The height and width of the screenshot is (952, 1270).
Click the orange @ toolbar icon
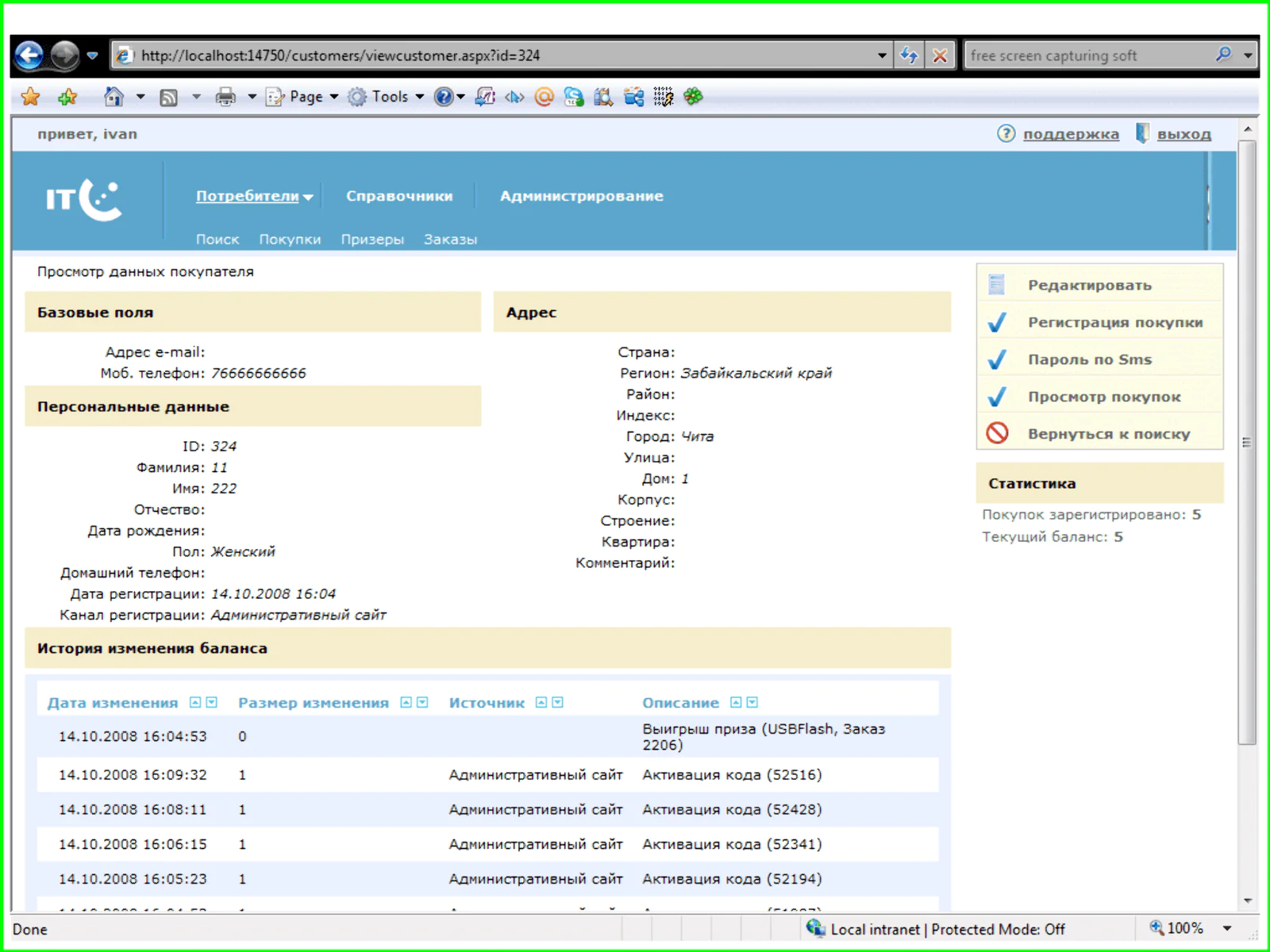(x=544, y=97)
